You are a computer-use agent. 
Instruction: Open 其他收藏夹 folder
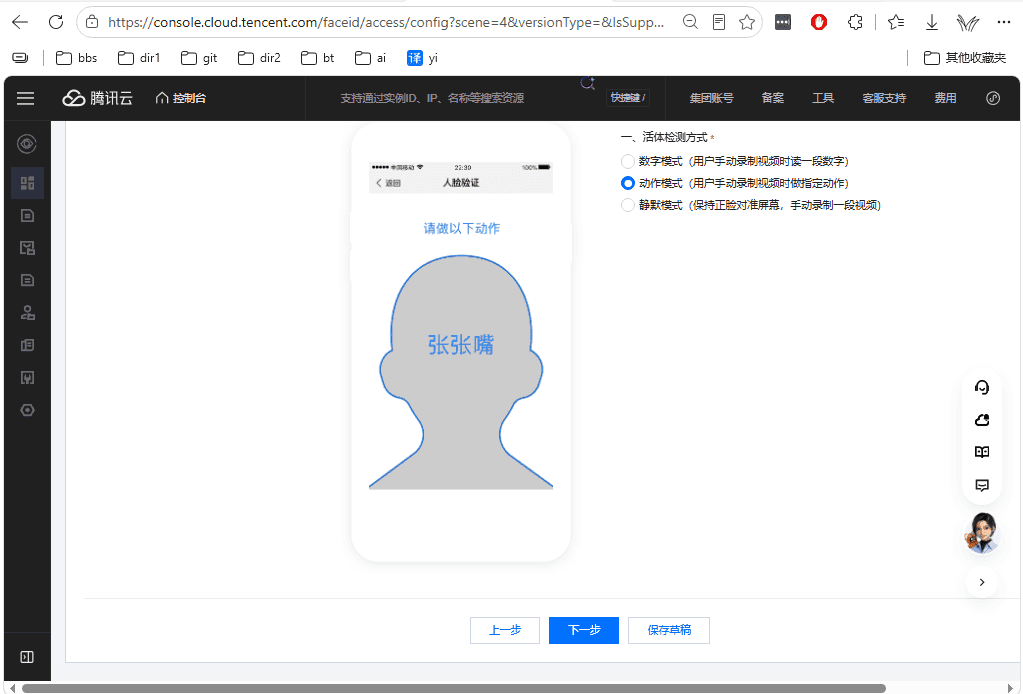965,58
